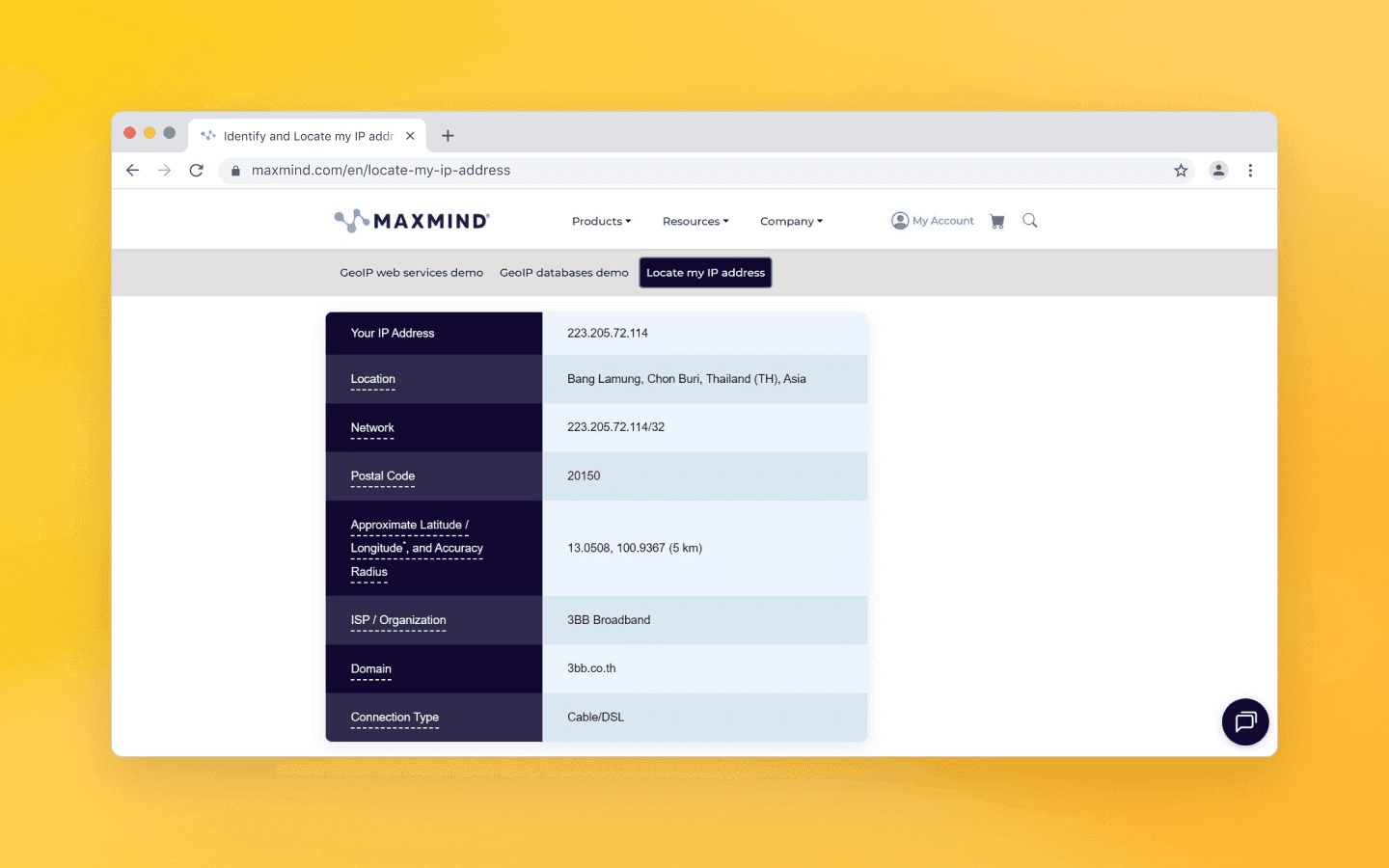Click the padlock icon in the address bar
Viewport: 1389px width, 868px height.
click(234, 170)
